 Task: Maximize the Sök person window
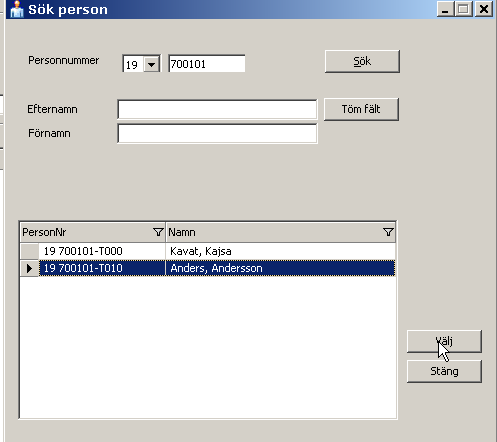click(463, 9)
